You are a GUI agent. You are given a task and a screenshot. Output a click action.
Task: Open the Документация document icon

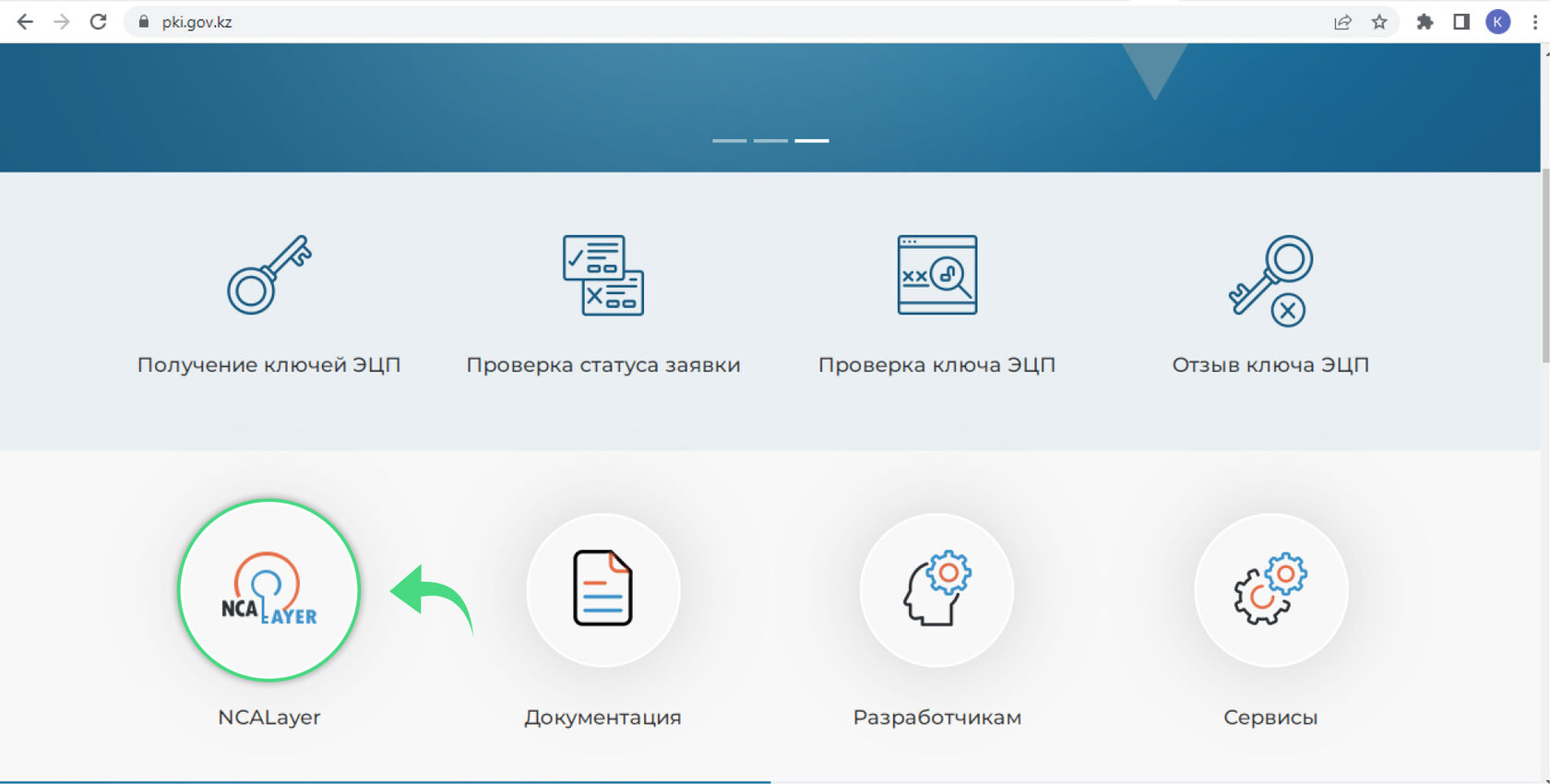tap(603, 589)
